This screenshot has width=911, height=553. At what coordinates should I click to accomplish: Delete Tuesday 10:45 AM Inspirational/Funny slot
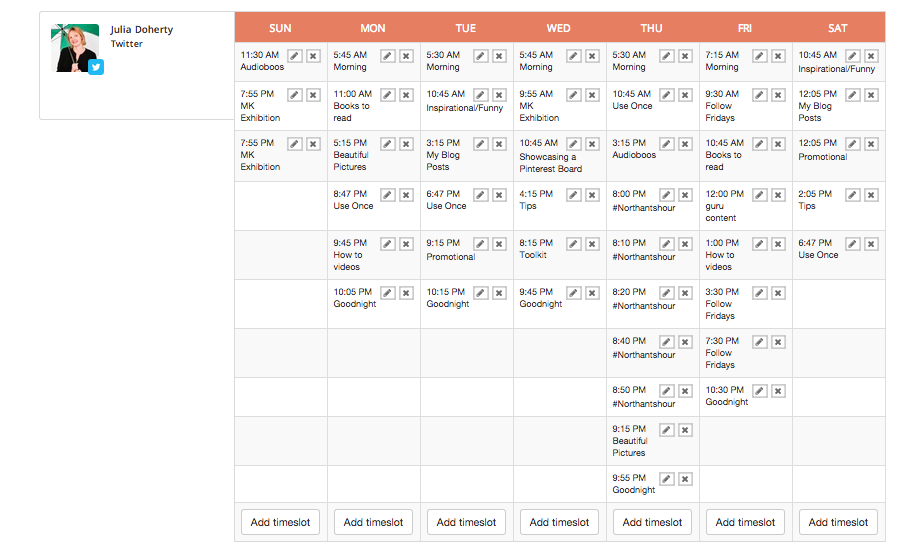[x=499, y=95]
